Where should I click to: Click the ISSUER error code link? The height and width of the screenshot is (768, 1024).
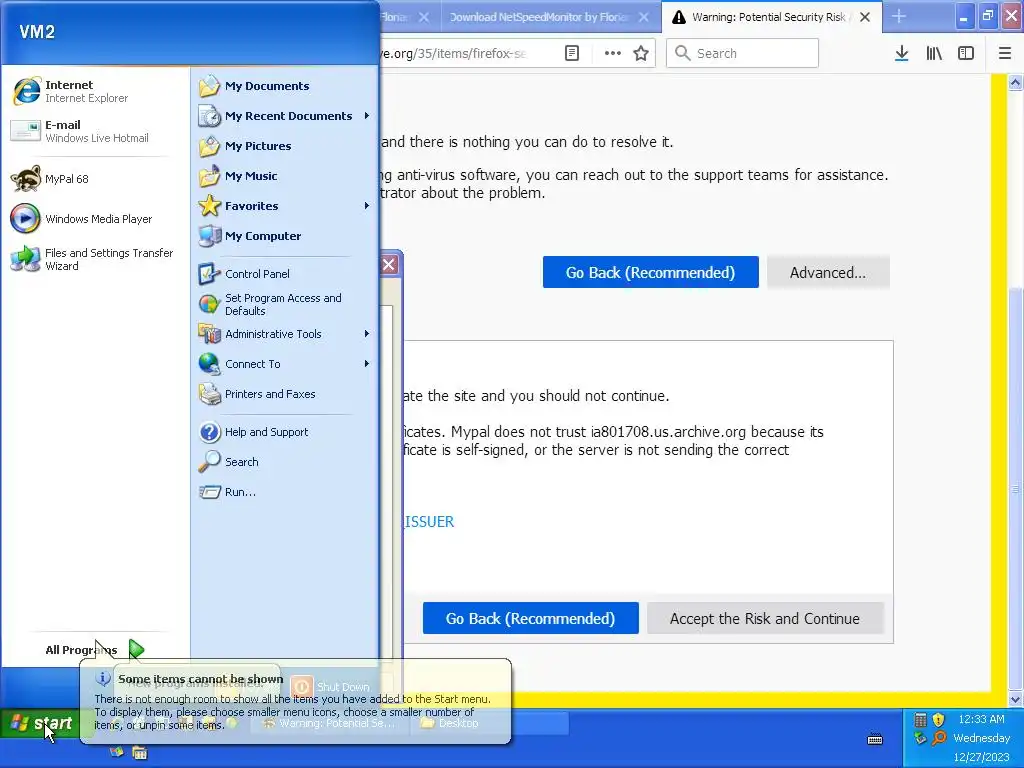tap(428, 521)
